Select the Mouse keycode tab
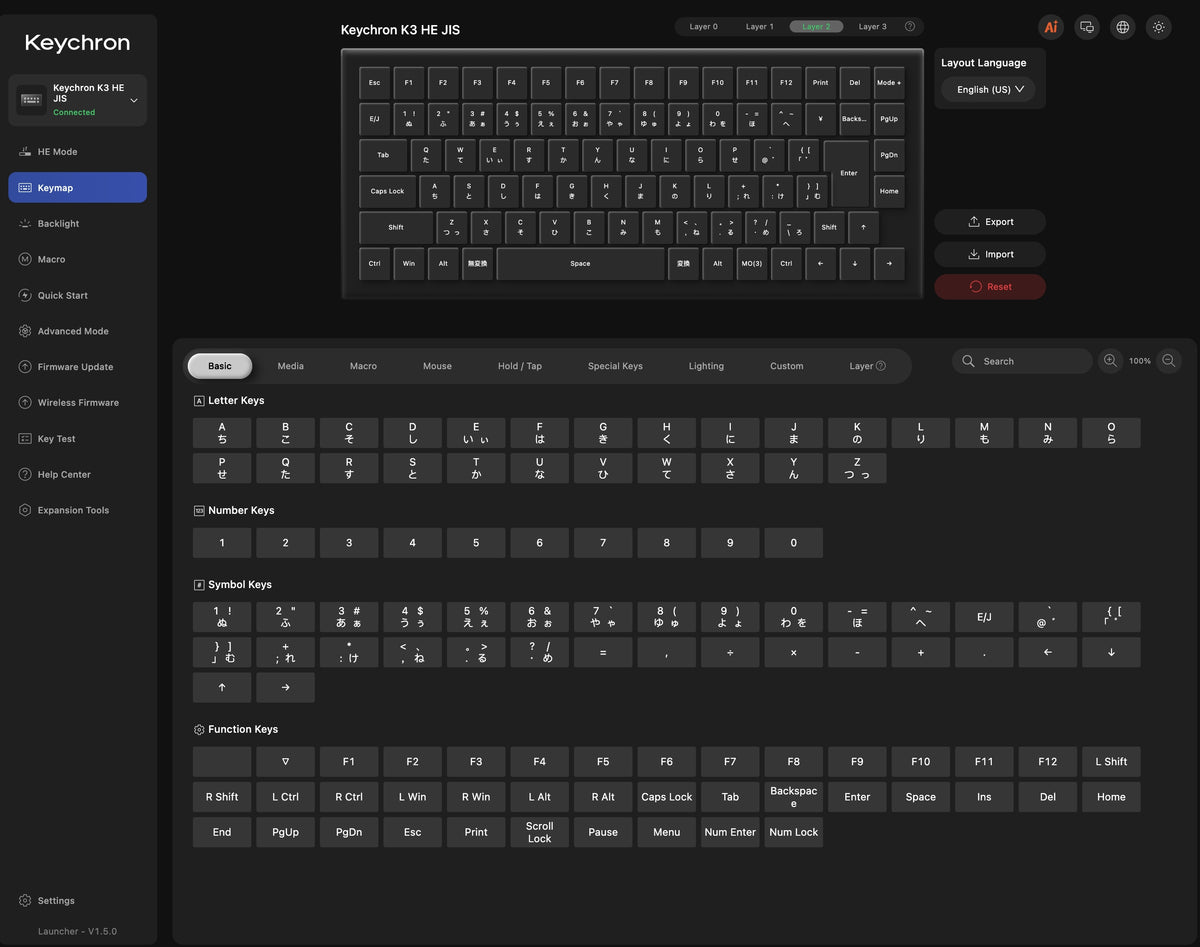The height and width of the screenshot is (947, 1200). point(437,366)
